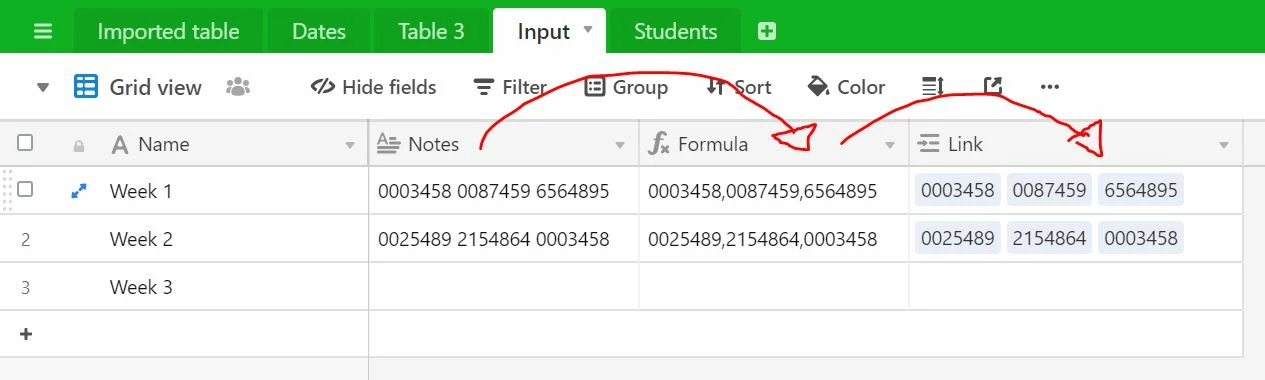
Task: Expand the views sidebar triangle
Action: pos(43,87)
